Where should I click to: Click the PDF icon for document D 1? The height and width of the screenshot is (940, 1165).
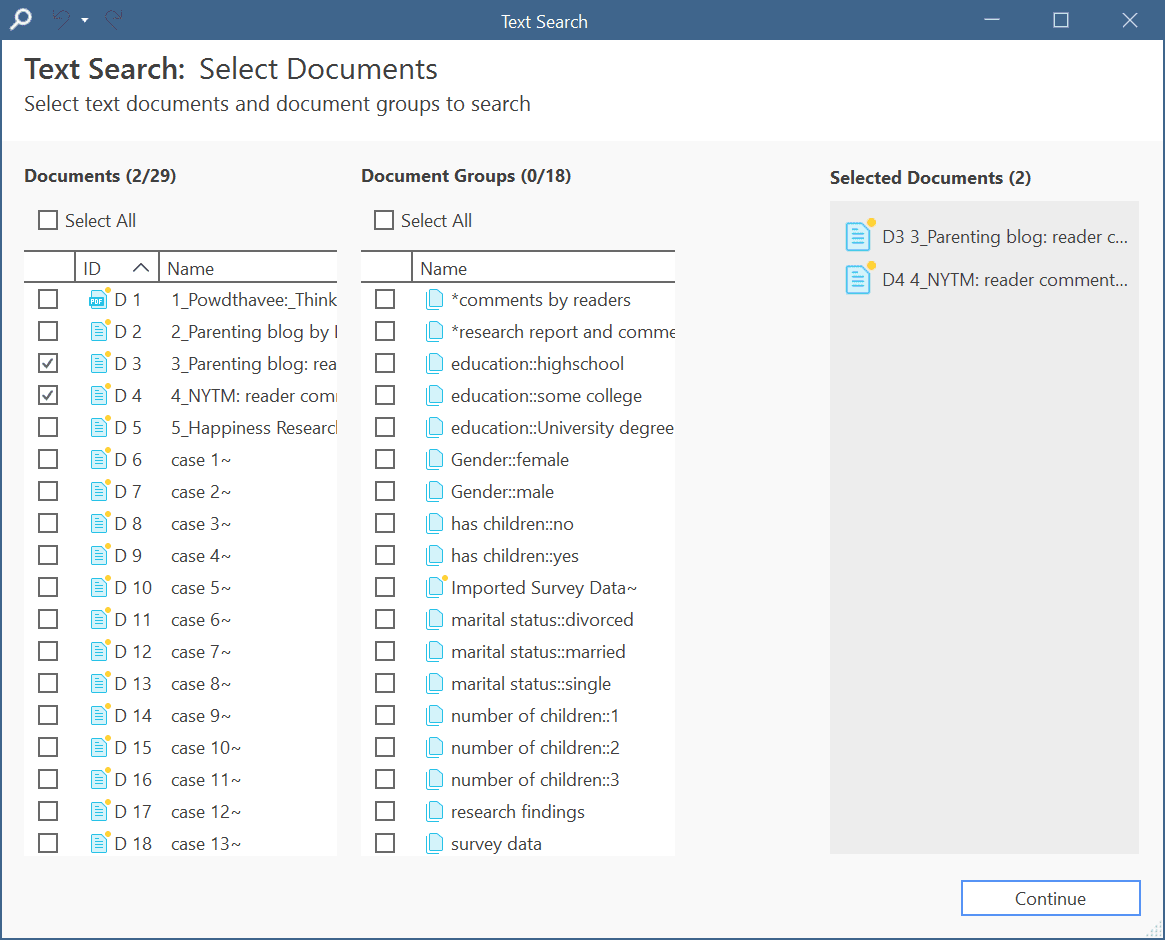(99, 299)
